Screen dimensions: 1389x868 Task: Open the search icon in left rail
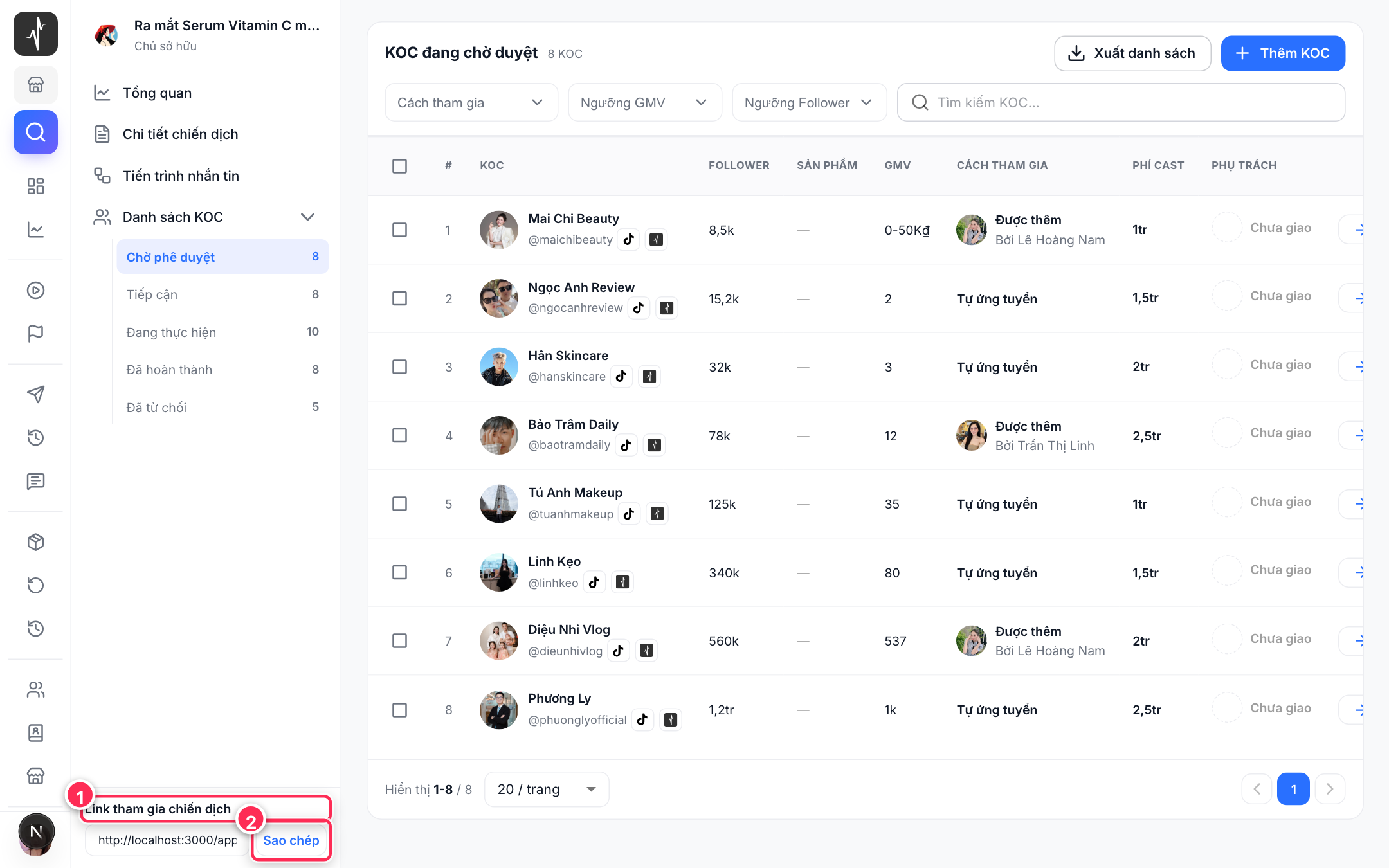35,132
